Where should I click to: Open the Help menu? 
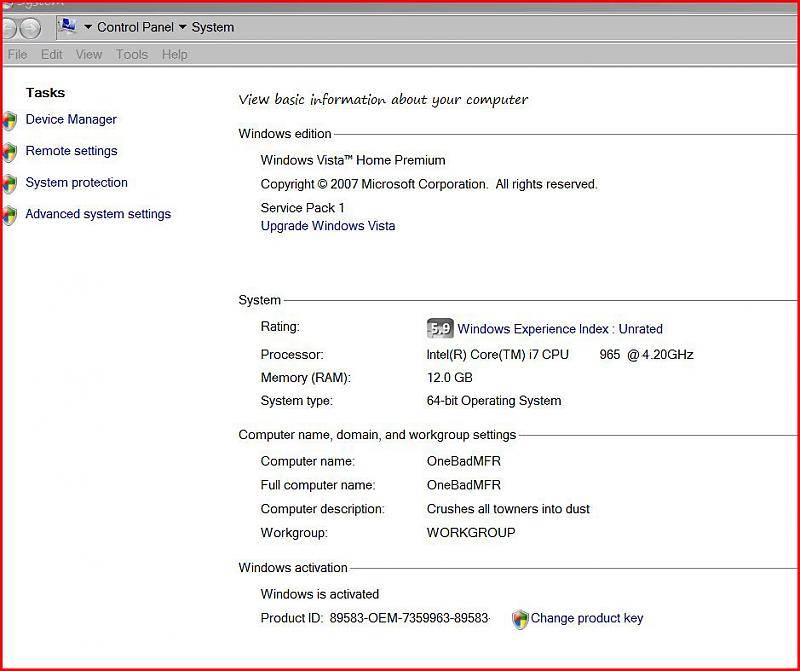(174, 54)
